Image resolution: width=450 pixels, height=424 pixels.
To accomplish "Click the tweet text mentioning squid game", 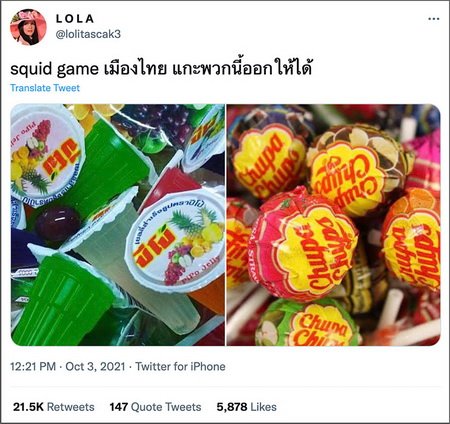I will tap(161, 69).
